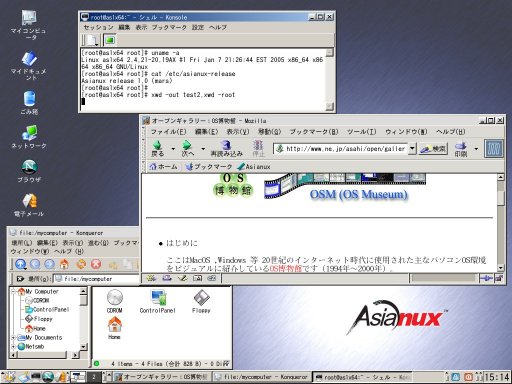Screen dimensions: 512x384
Task: Click Mozilla page vertical scrollbar thumb
Action: pyautogui.click(x=501, y=197)
